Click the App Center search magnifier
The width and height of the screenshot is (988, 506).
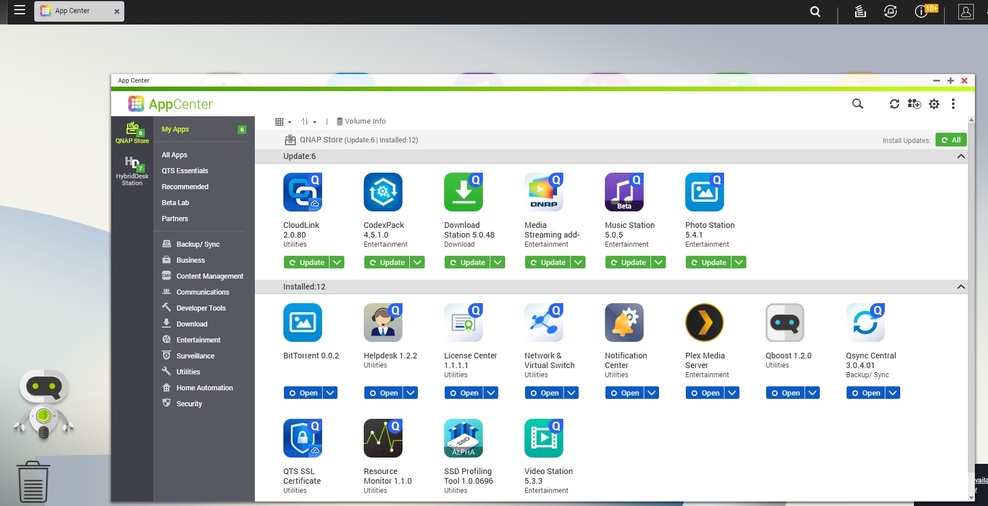coord(858,104)
